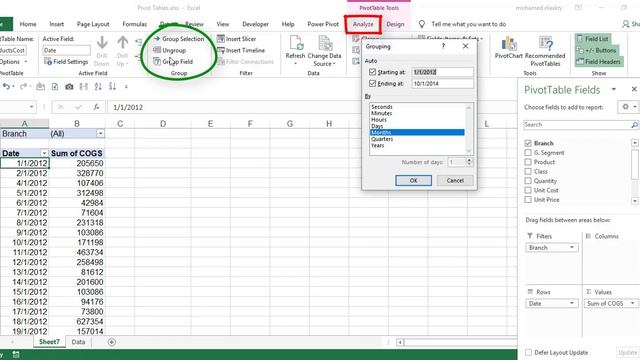640x360 pixels.
Task: Switch to the Data sheet tab
Action: click(78, 342)
